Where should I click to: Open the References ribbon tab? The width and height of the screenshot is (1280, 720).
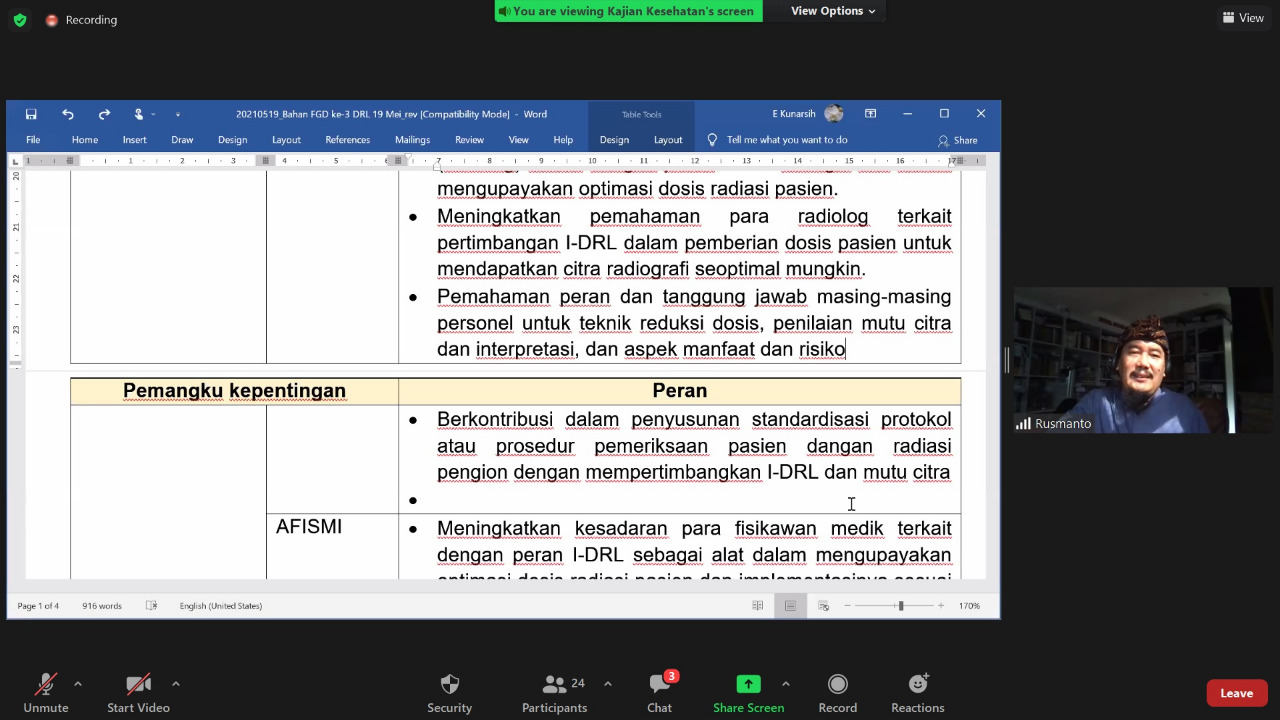click(347, 140)
